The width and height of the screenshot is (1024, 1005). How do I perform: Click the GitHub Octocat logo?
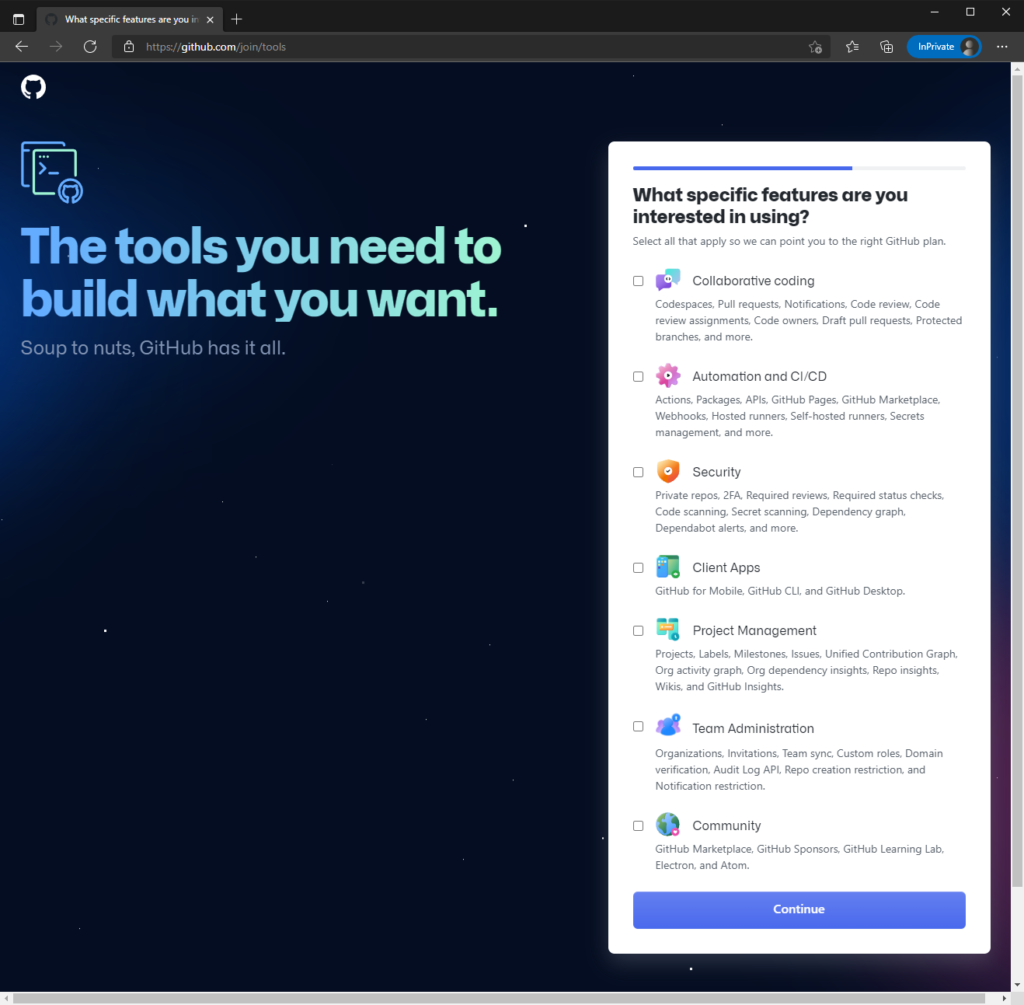coord(33,87)
